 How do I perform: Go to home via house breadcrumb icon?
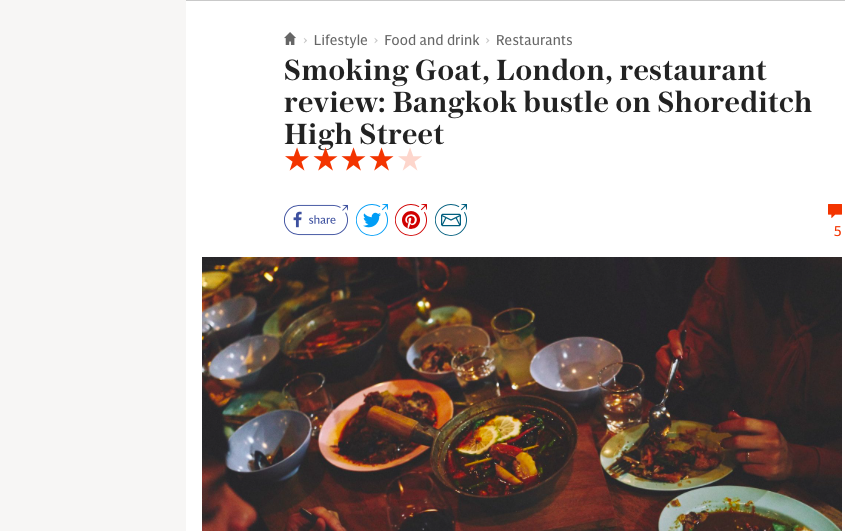click(x=290, y=39)
